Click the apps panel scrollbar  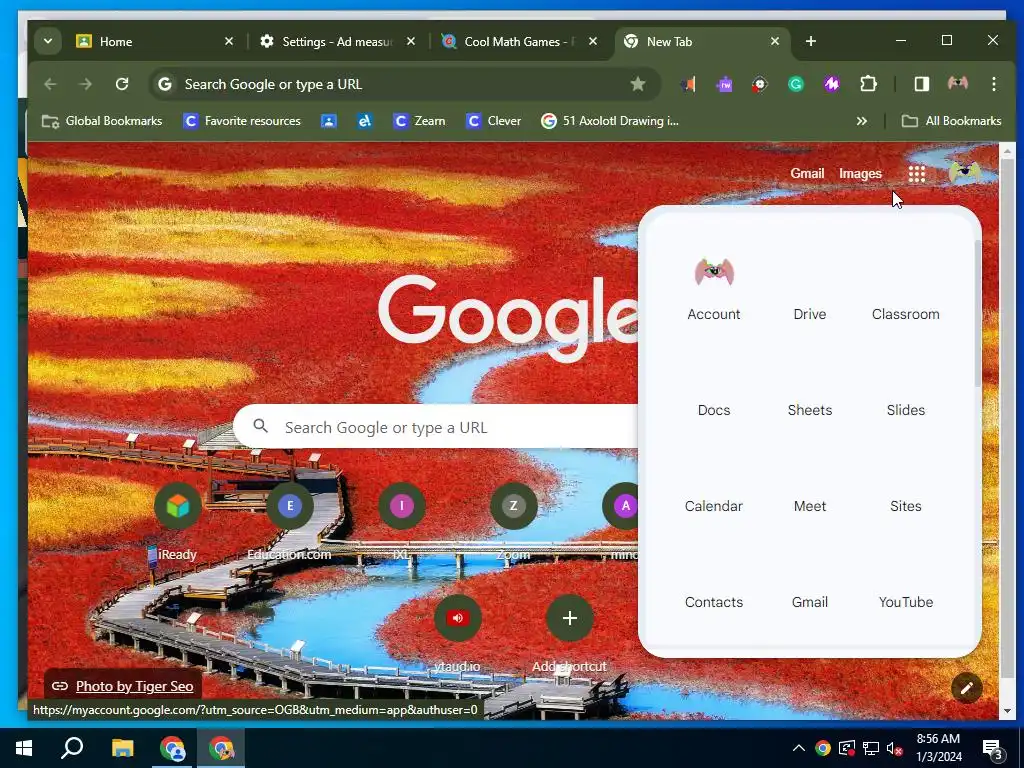coord(977,313)
